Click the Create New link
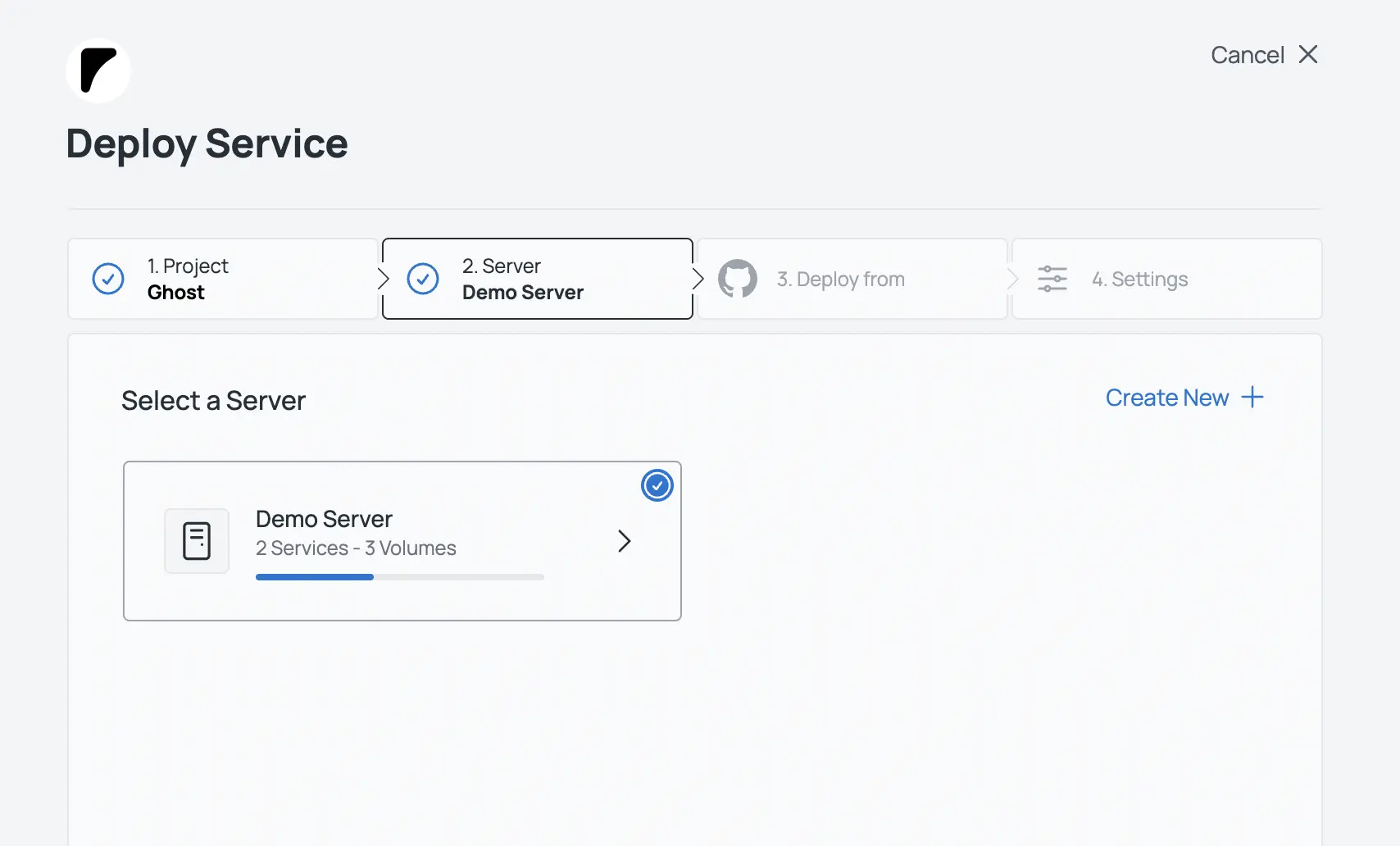The image size is (1400, 846). coord(1167,397)
